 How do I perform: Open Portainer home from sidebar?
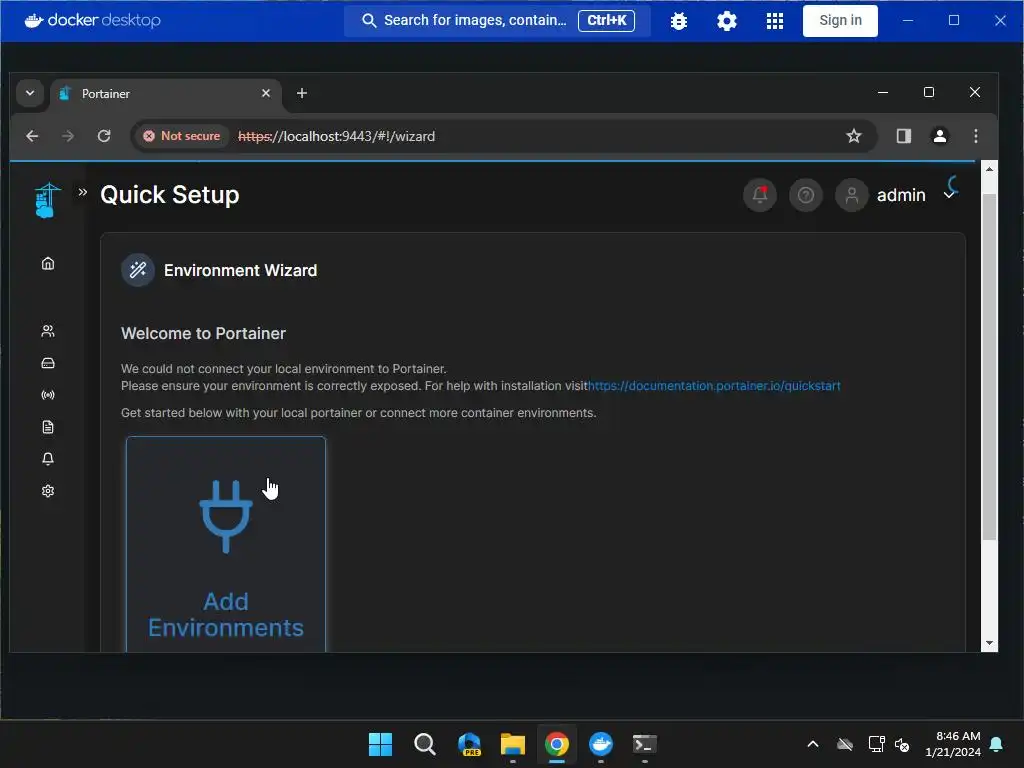click(48, 263)
